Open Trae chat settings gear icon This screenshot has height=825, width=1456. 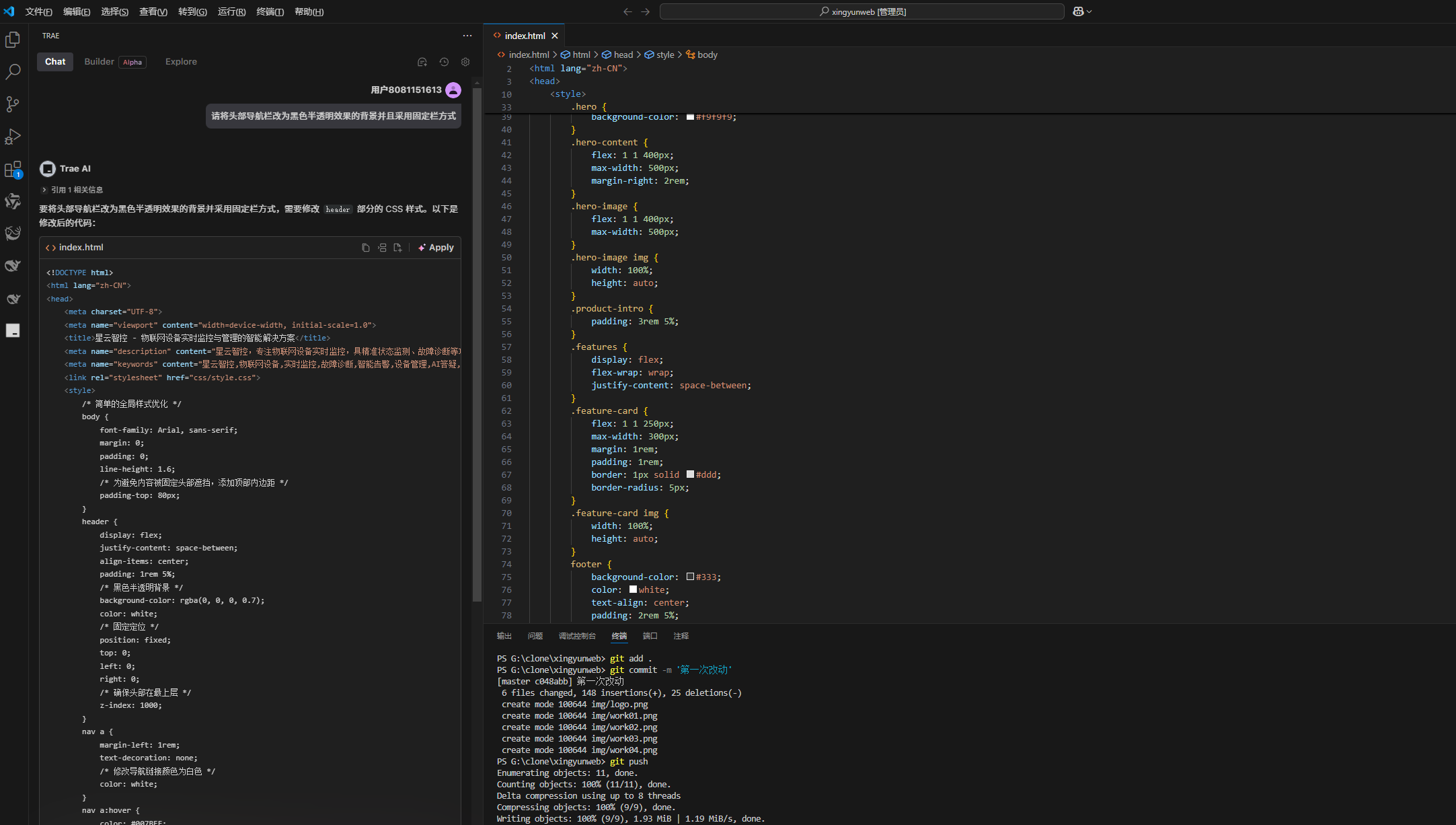pyautogui.click(x=465, y=62)
